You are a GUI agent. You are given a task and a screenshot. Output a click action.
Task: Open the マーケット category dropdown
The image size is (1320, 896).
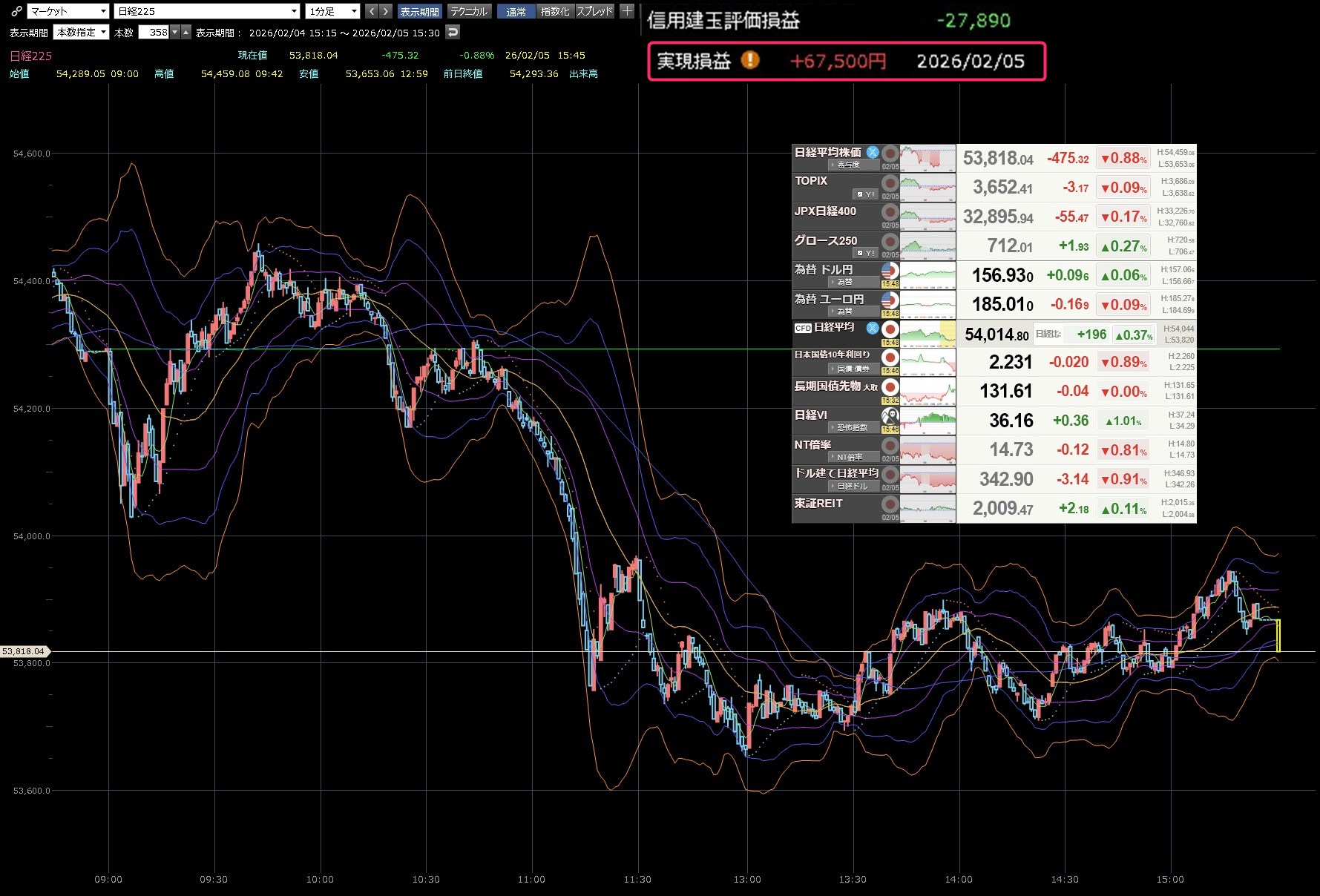(68, 11)
